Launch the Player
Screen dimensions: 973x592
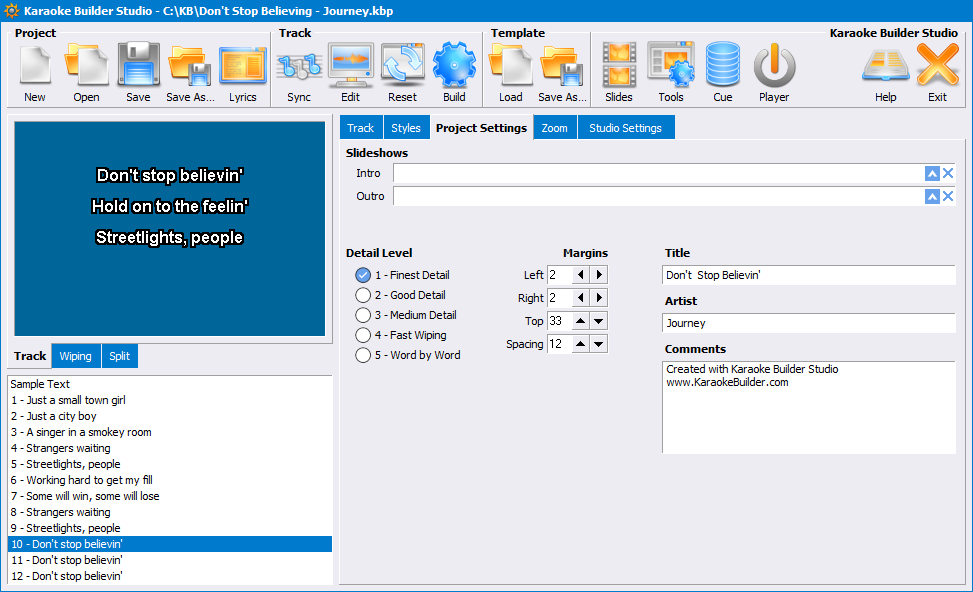[x=774, y=72]
